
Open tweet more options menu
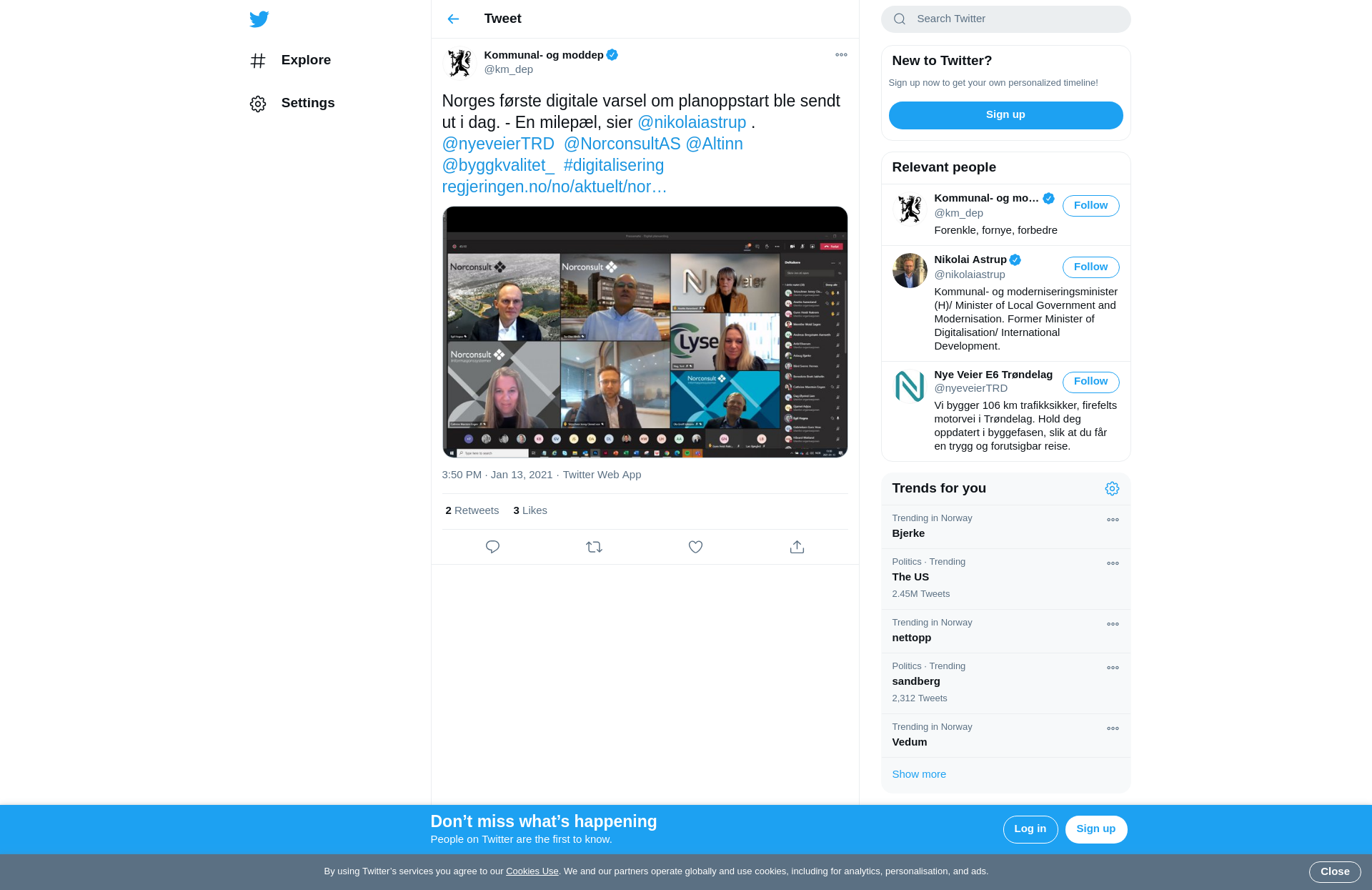tap(841, 55)
